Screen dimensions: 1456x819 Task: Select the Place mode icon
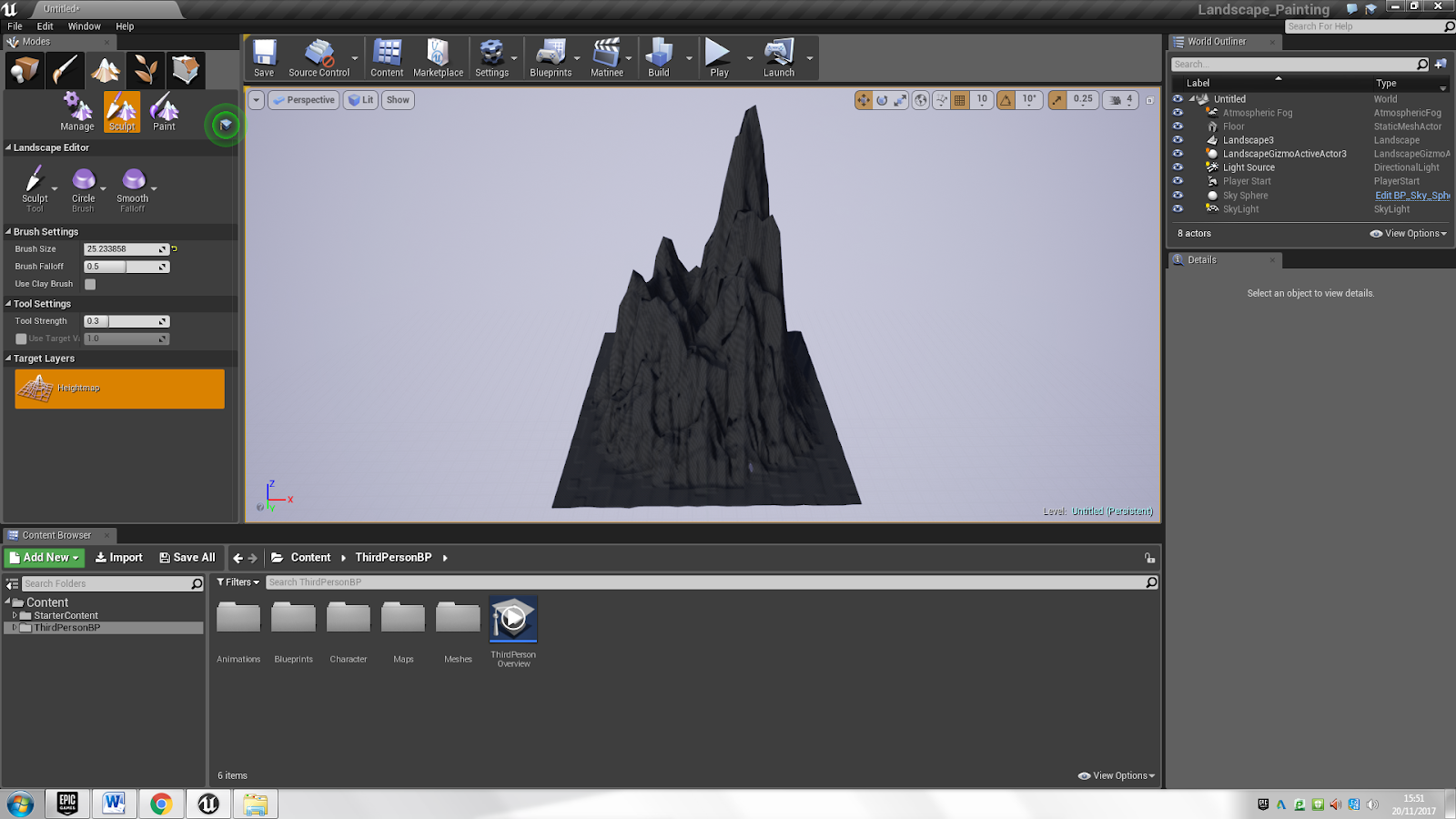(x=25, y=70)
